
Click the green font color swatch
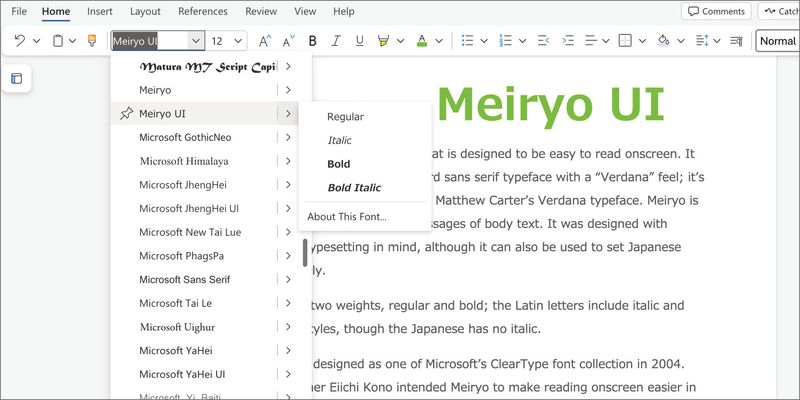pyautogui.click(x=421, y=41)
